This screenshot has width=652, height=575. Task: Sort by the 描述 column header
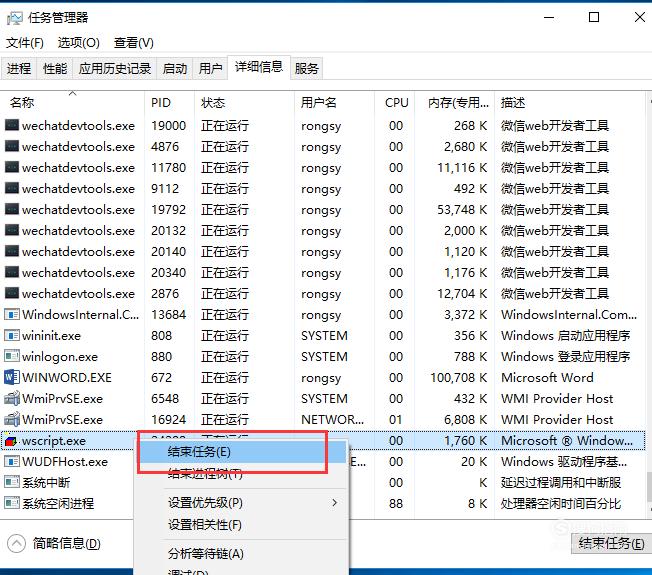pyautogui.click(x=569, y=102)
